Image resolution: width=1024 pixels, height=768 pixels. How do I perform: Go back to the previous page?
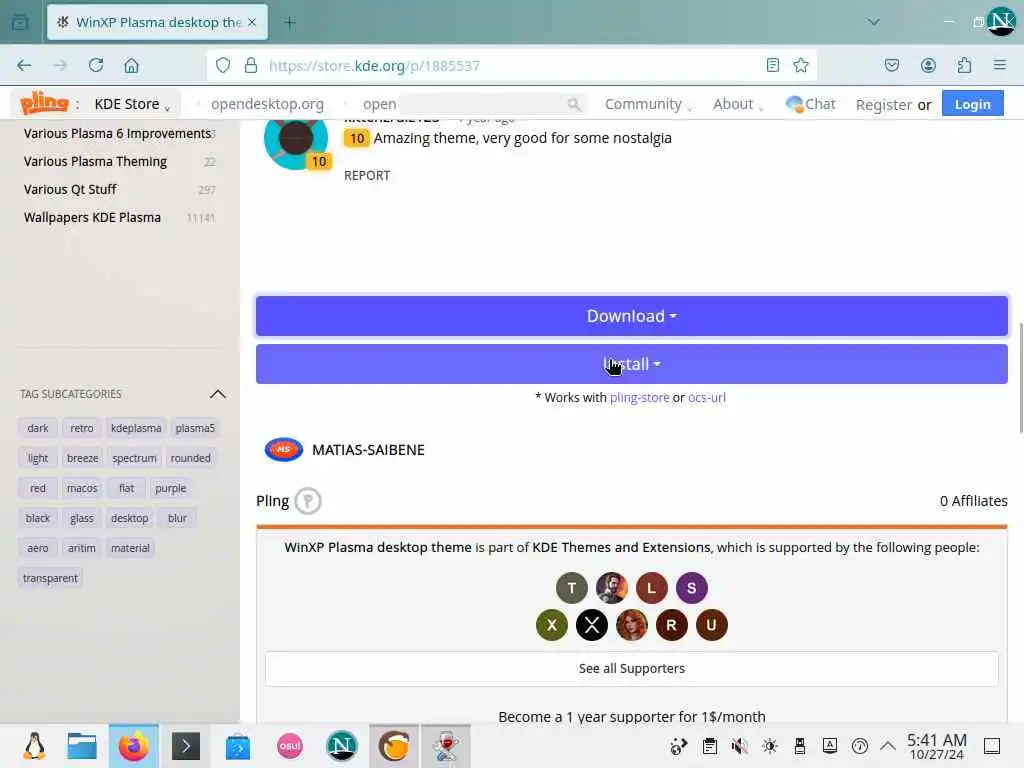(24, 65)
